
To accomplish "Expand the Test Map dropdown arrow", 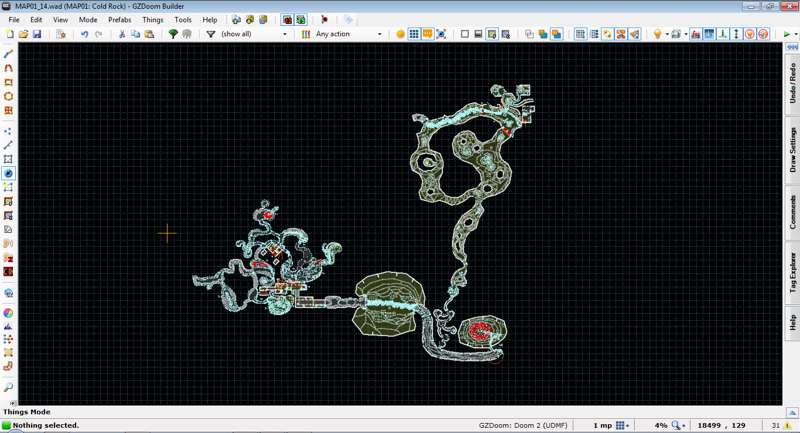I will (x=795, y=34).
